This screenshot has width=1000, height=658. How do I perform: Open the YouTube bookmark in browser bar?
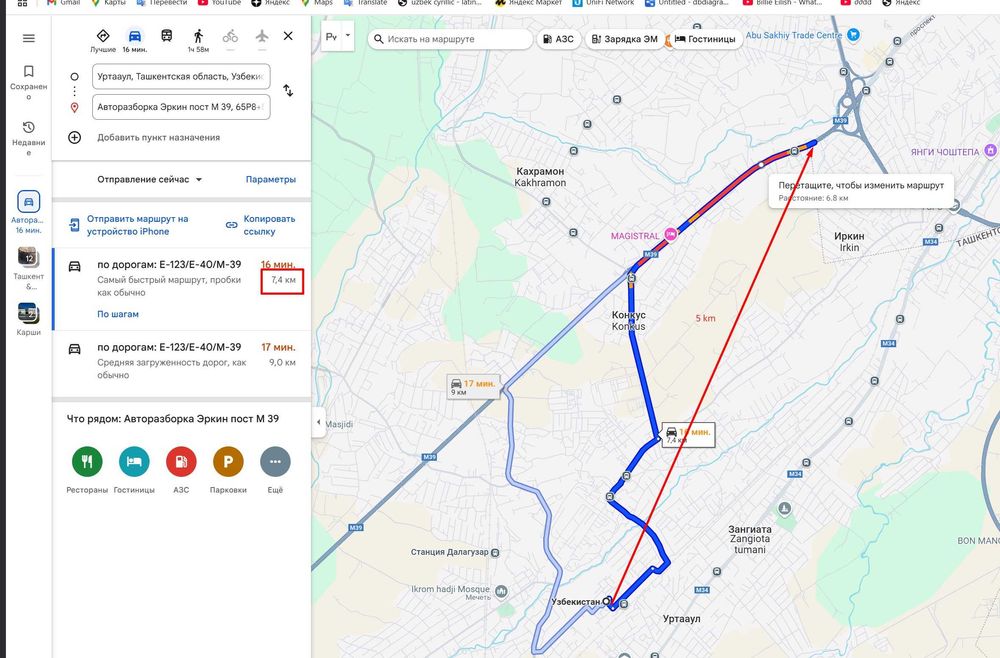click(x=219, y=3)
